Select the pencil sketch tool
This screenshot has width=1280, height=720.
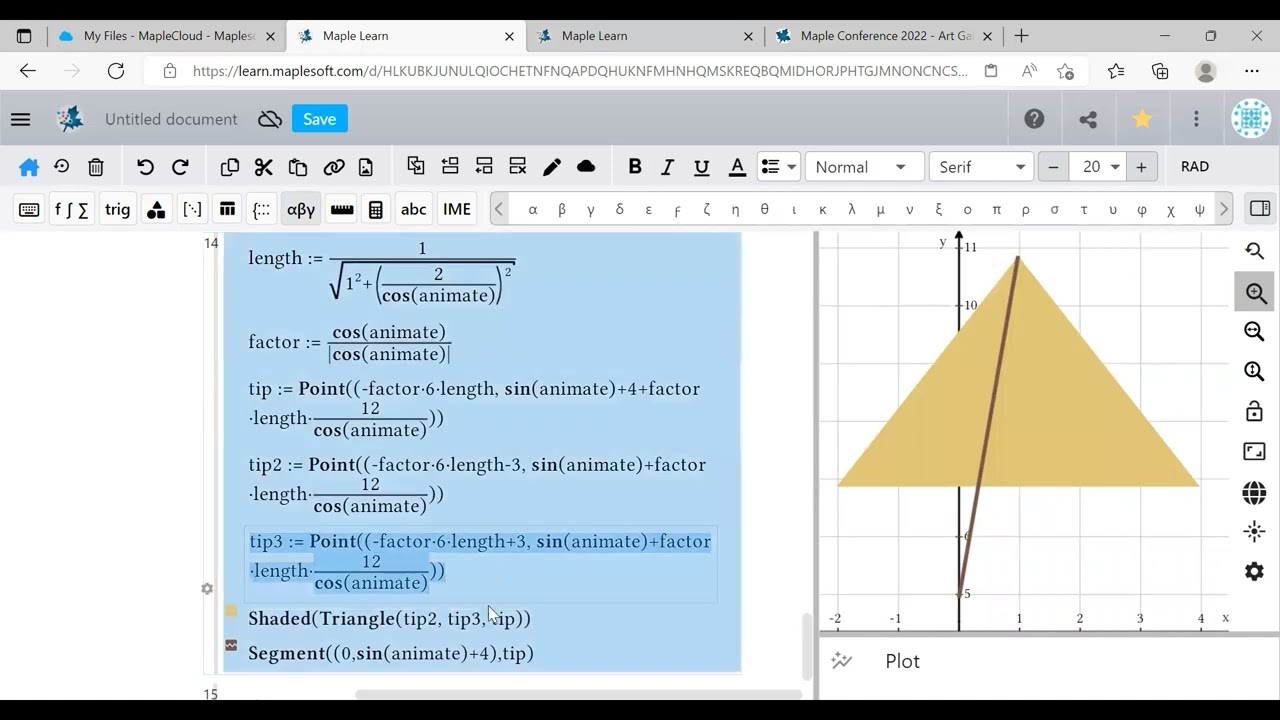tap(552, 167)
